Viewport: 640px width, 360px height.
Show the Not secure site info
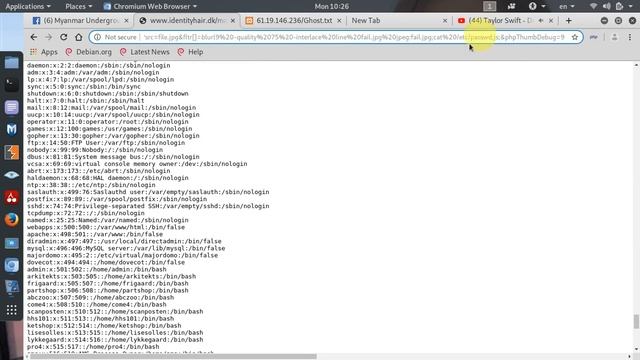tap(115, 37)
